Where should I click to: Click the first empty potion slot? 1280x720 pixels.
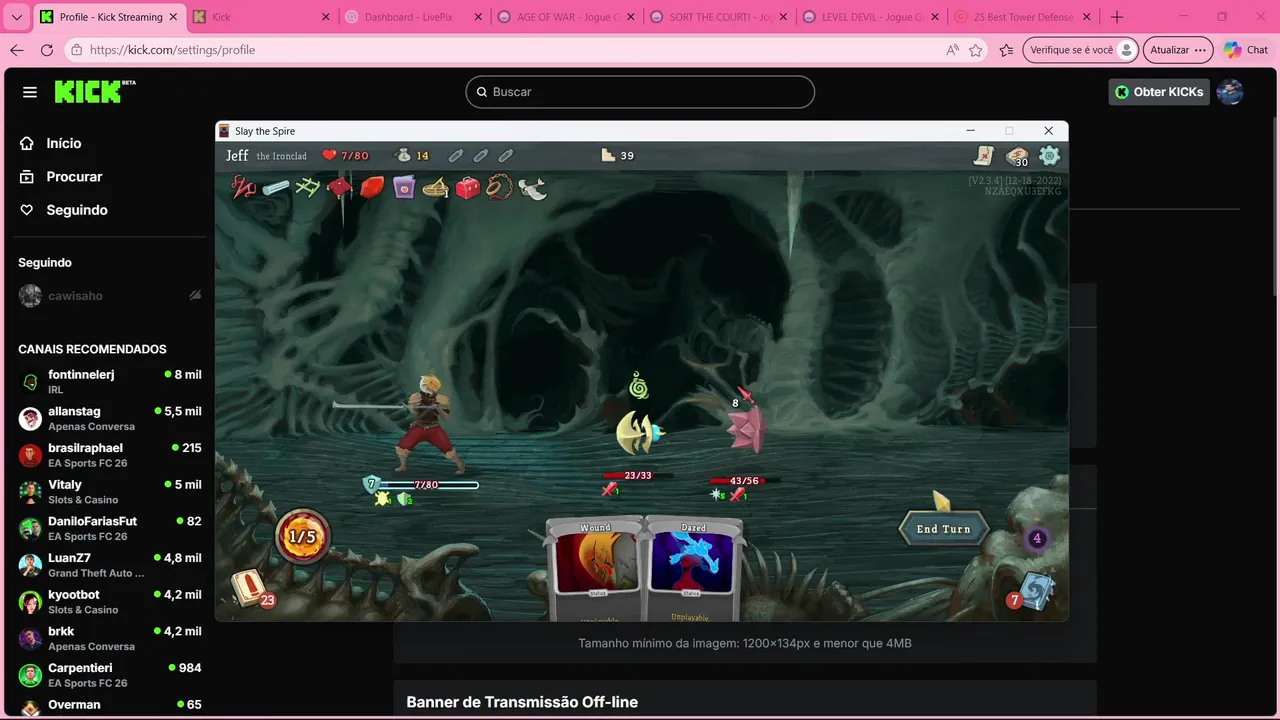point(455,155)
